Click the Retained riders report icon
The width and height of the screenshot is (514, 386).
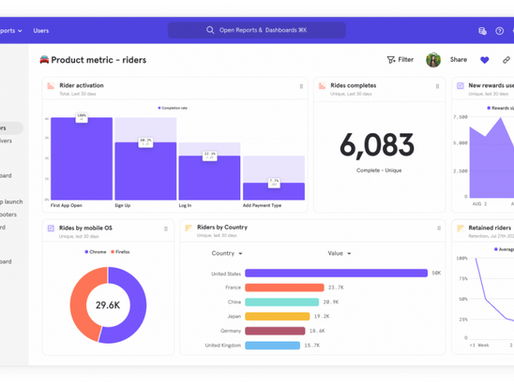tap(460, 228)
